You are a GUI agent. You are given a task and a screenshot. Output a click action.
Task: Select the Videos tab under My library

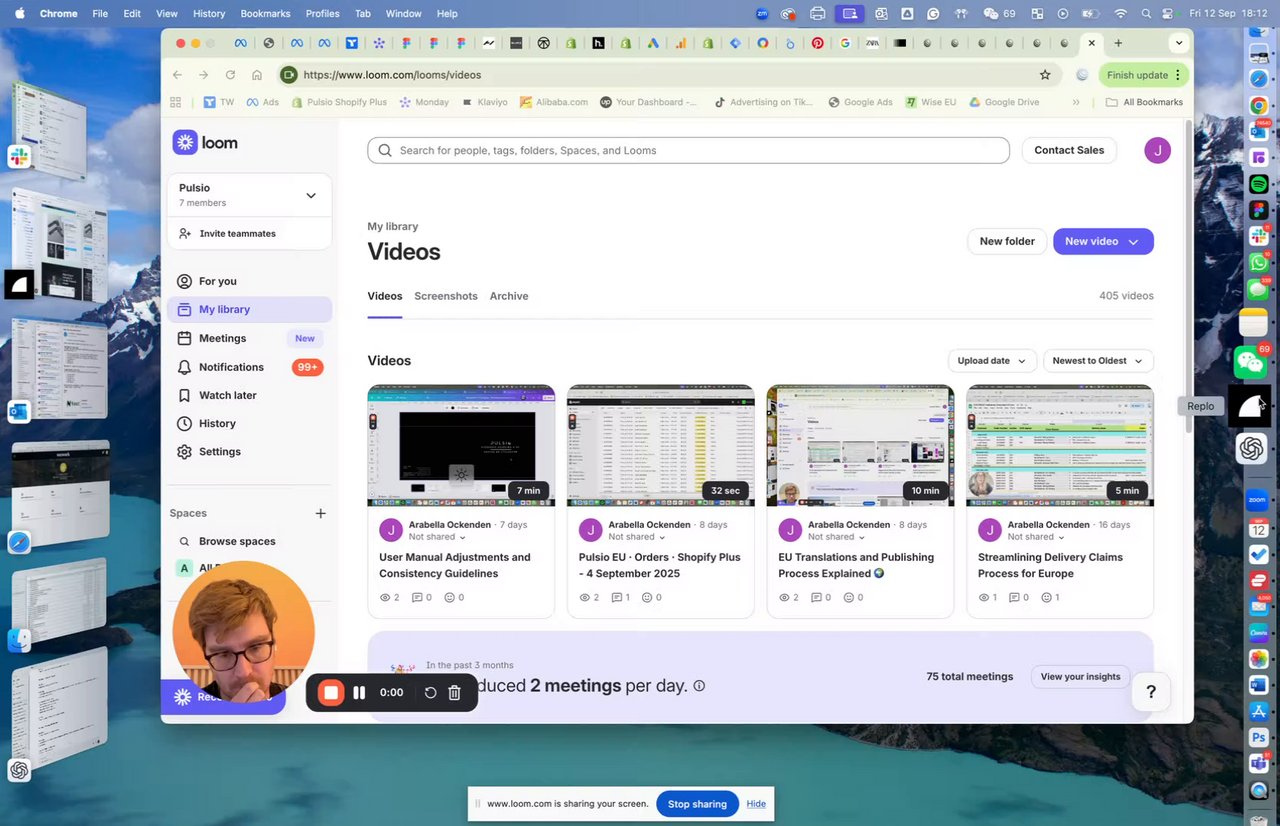tap(385, 296)
